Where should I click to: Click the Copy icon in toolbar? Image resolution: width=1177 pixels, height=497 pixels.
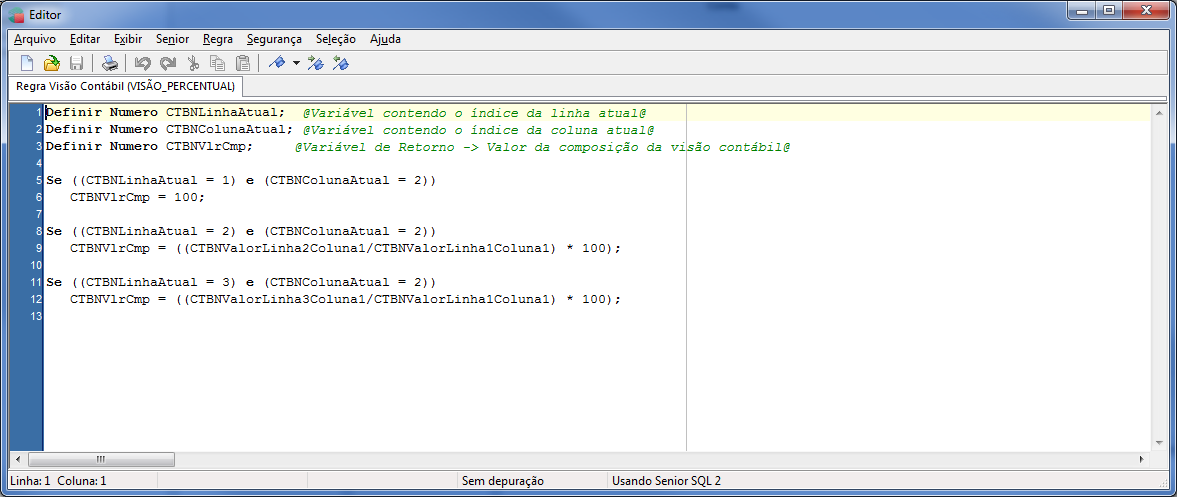click(218, 63)
